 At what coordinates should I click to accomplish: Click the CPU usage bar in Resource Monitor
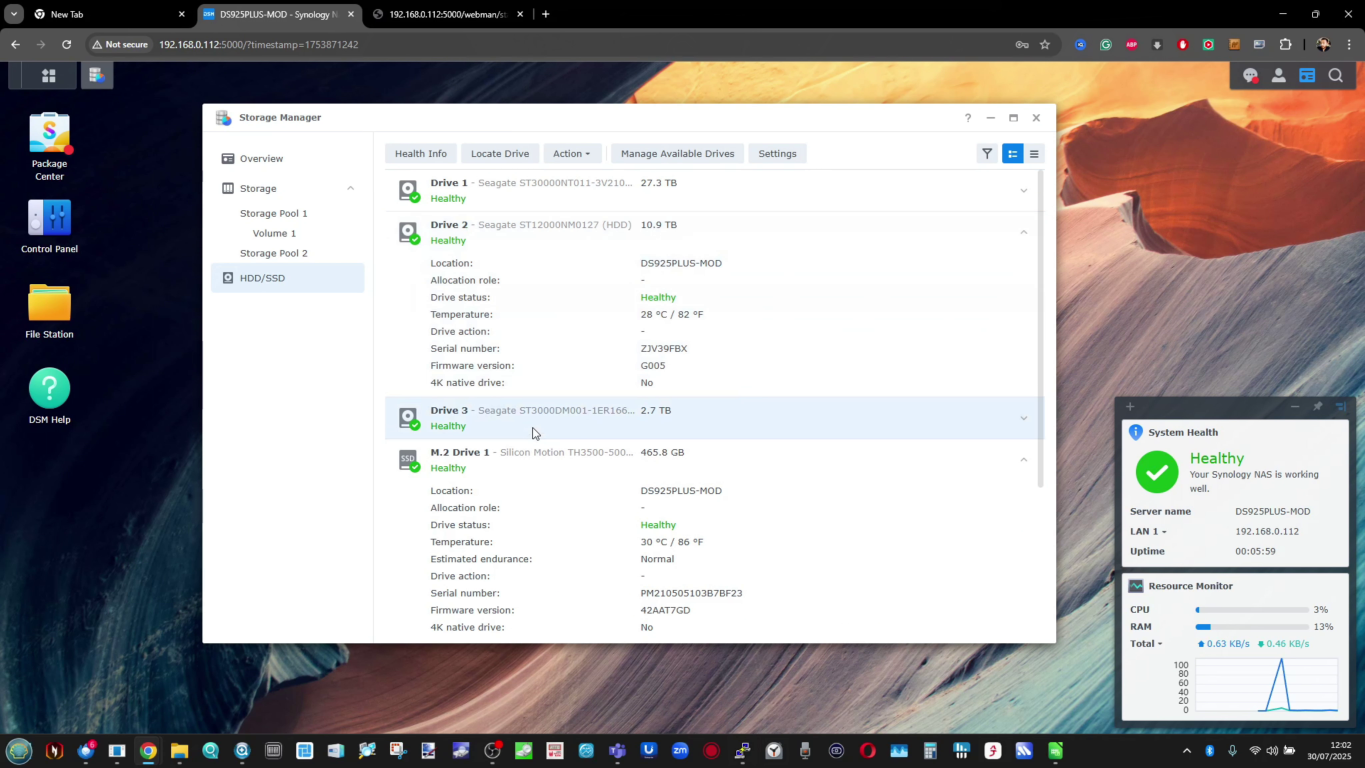coord(1252,609)
